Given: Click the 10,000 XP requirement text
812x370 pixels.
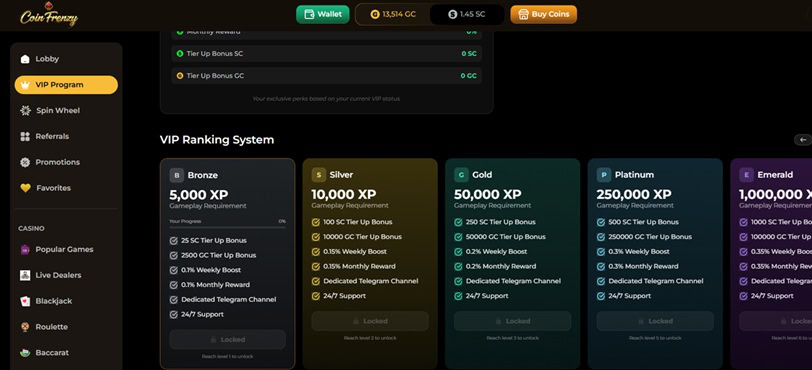Looking at the screenshot, I should point(344,195).
